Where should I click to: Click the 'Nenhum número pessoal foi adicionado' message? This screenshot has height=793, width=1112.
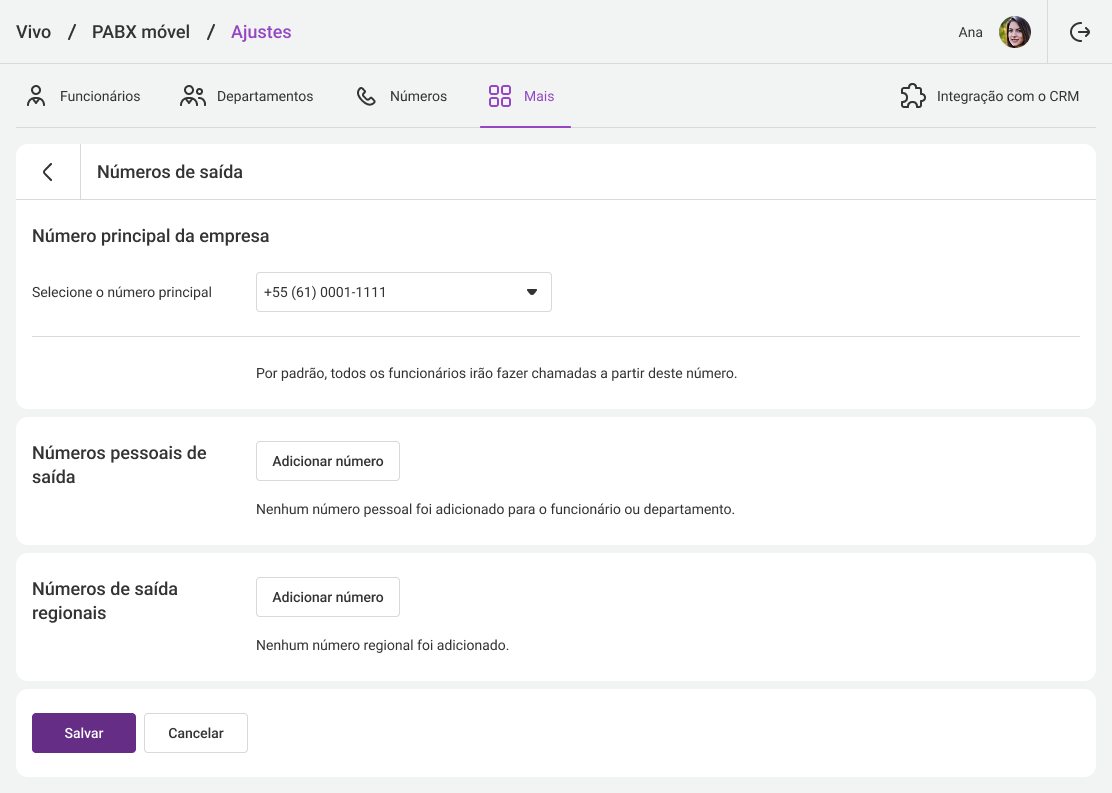(495, 509)
